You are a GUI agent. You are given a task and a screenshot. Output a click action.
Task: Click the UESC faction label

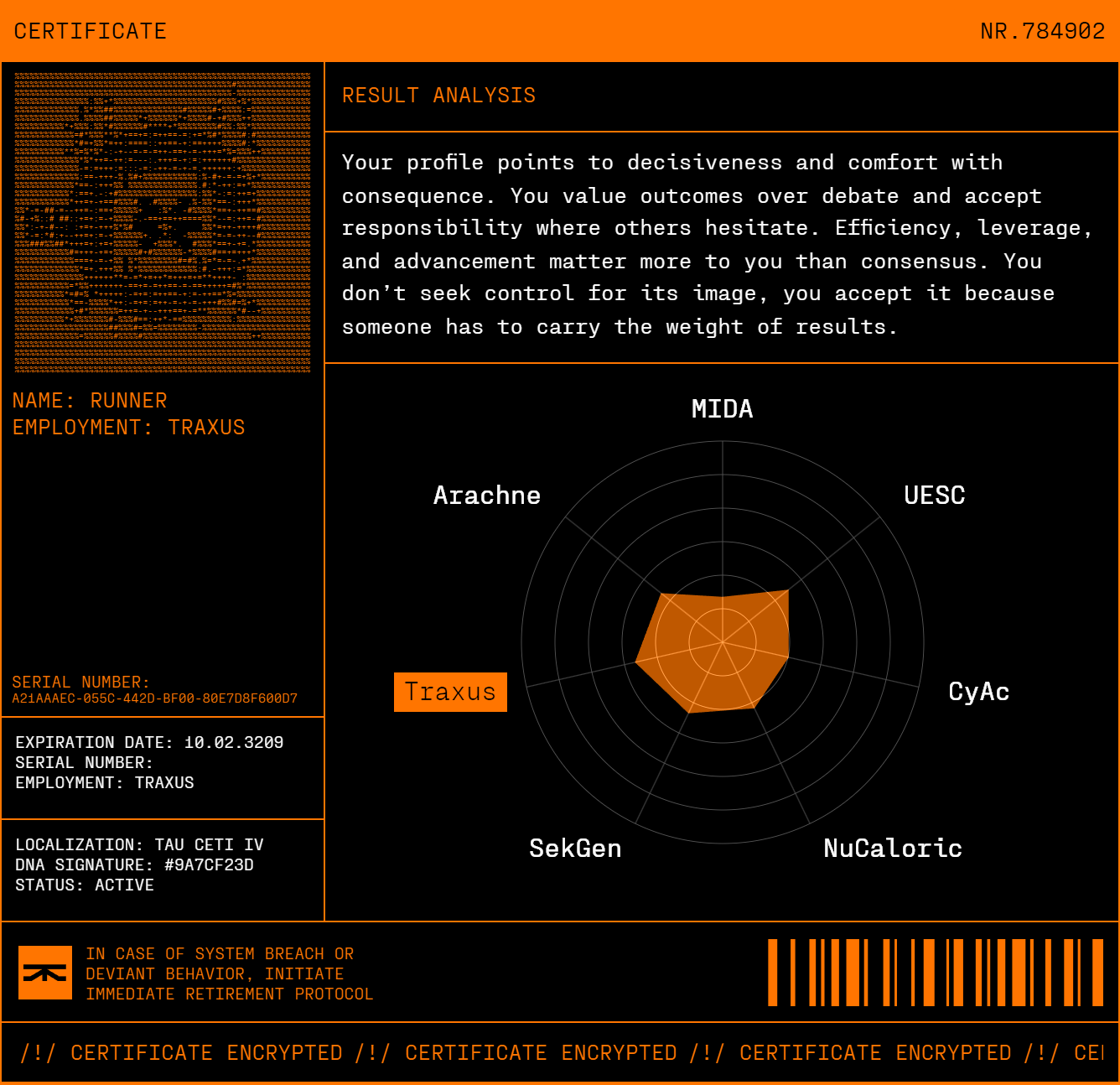point(934,496)
